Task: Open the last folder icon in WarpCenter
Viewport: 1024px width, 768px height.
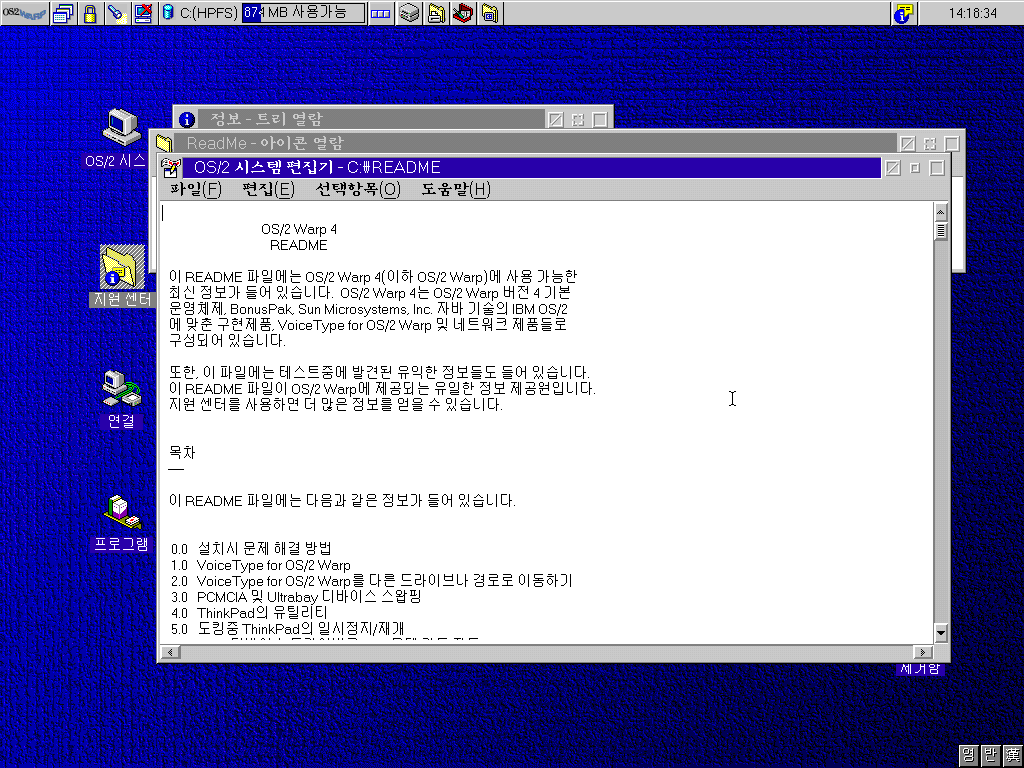Action: (489, 13)
